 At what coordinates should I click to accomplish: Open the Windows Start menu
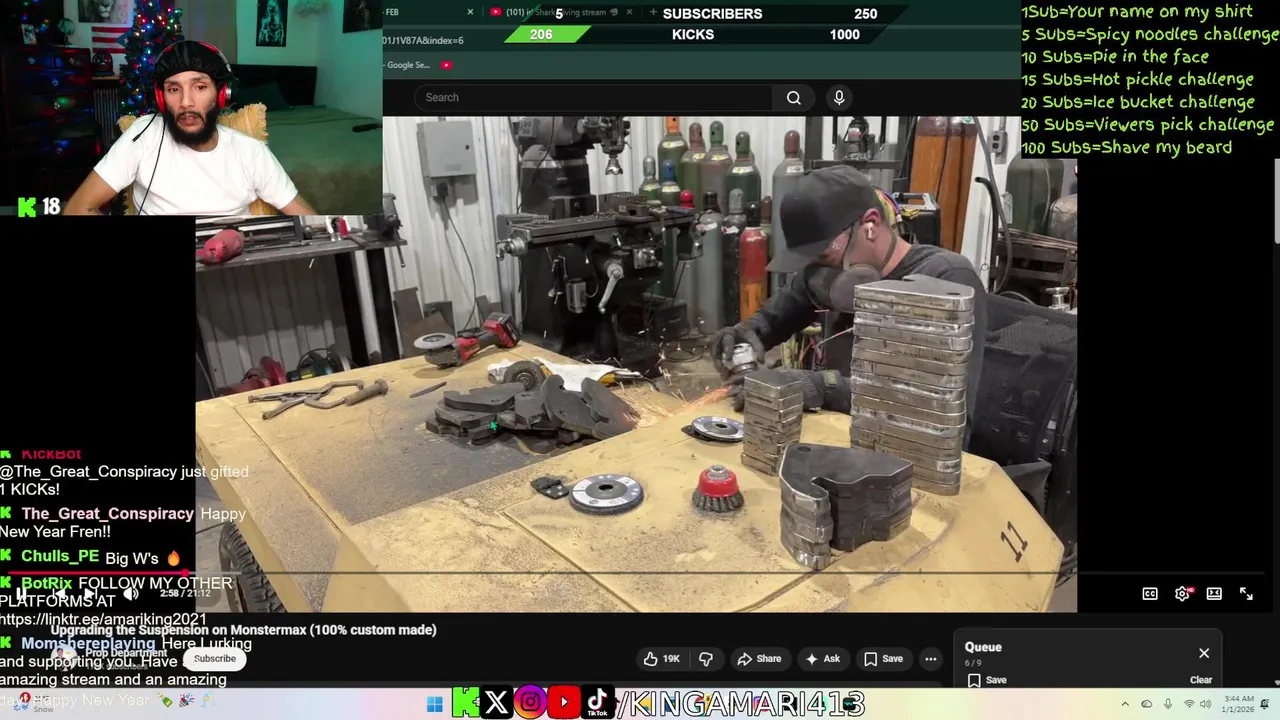pos(434,704)
